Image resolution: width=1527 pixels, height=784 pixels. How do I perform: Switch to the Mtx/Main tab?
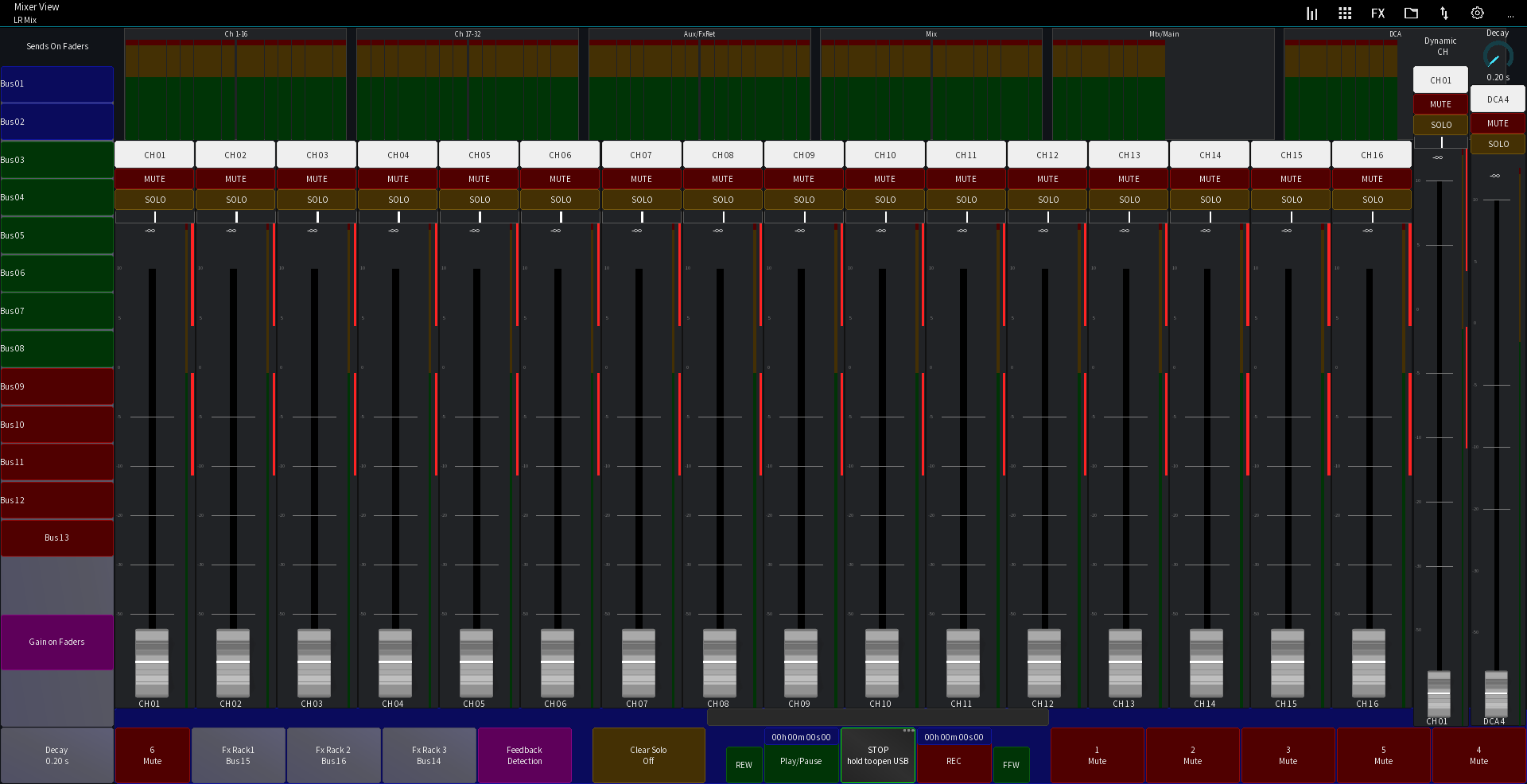point(1164,33)
